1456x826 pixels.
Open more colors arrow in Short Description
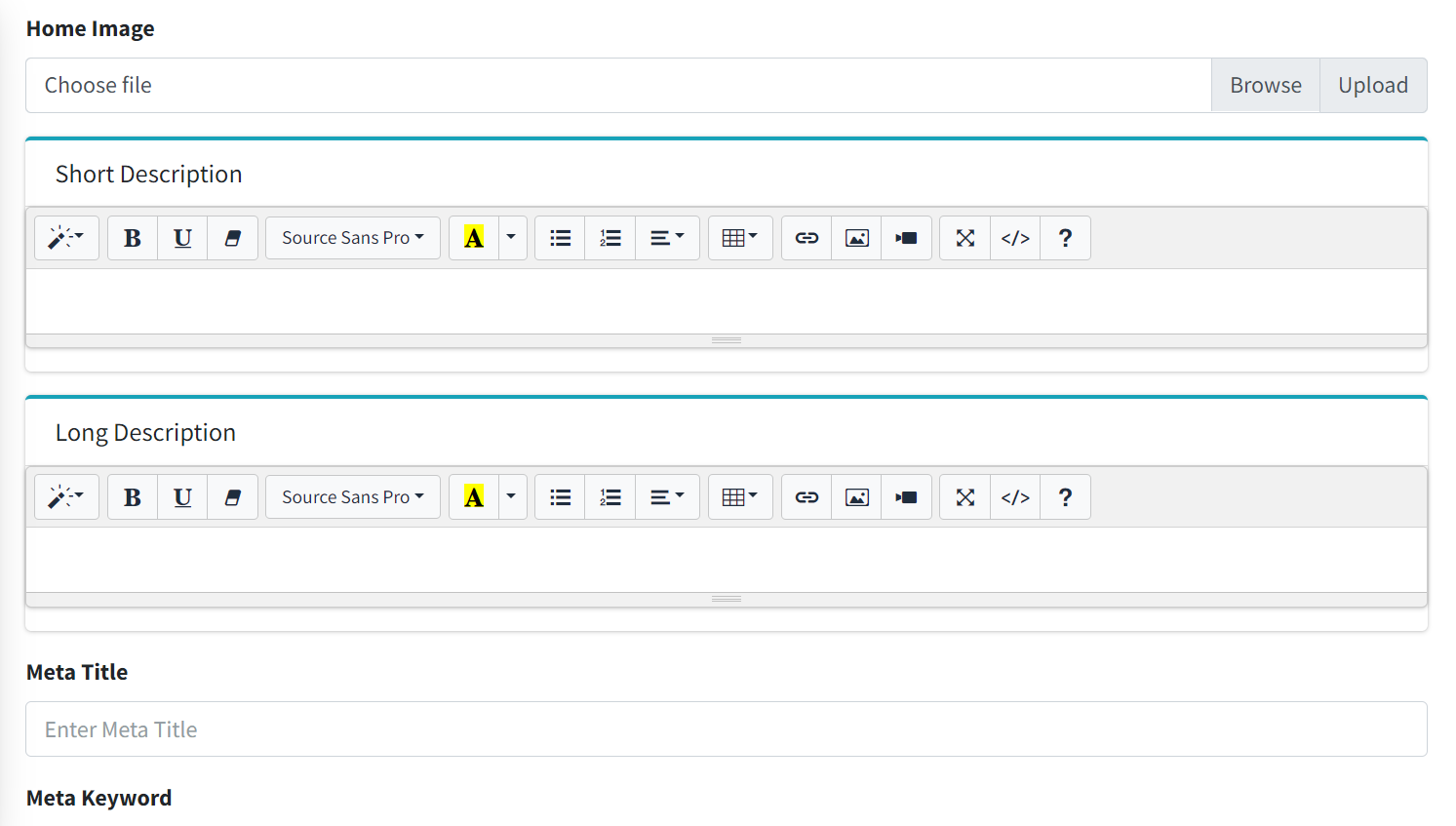tap(511, 238)
